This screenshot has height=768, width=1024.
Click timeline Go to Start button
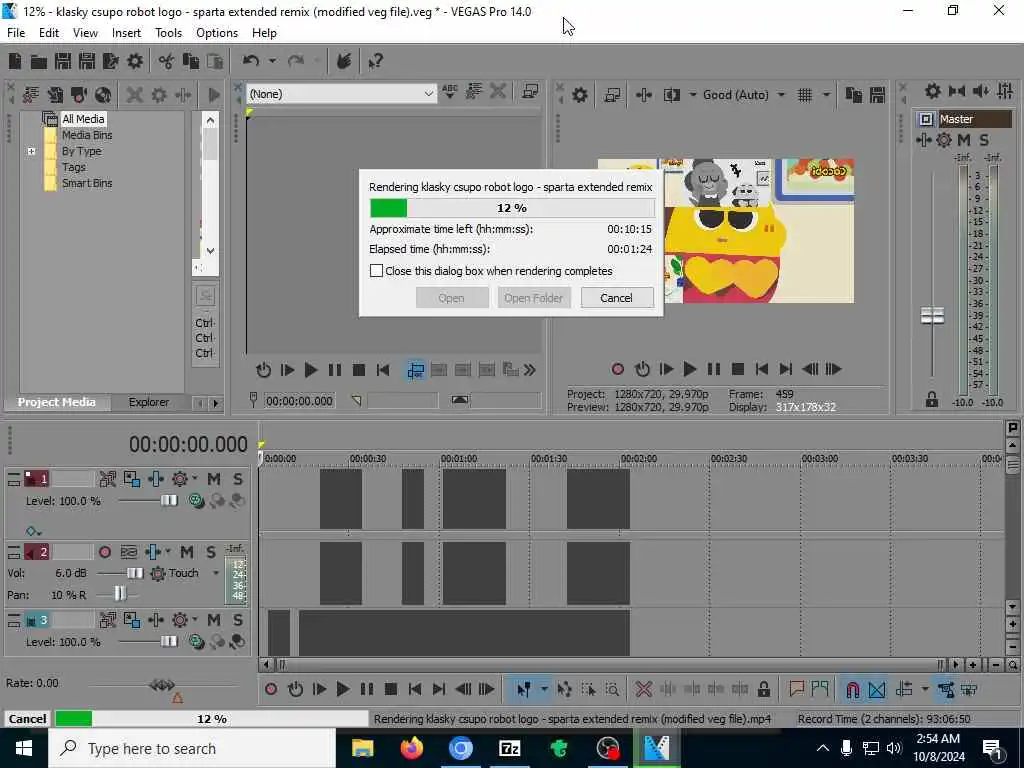tap(415, 689)
